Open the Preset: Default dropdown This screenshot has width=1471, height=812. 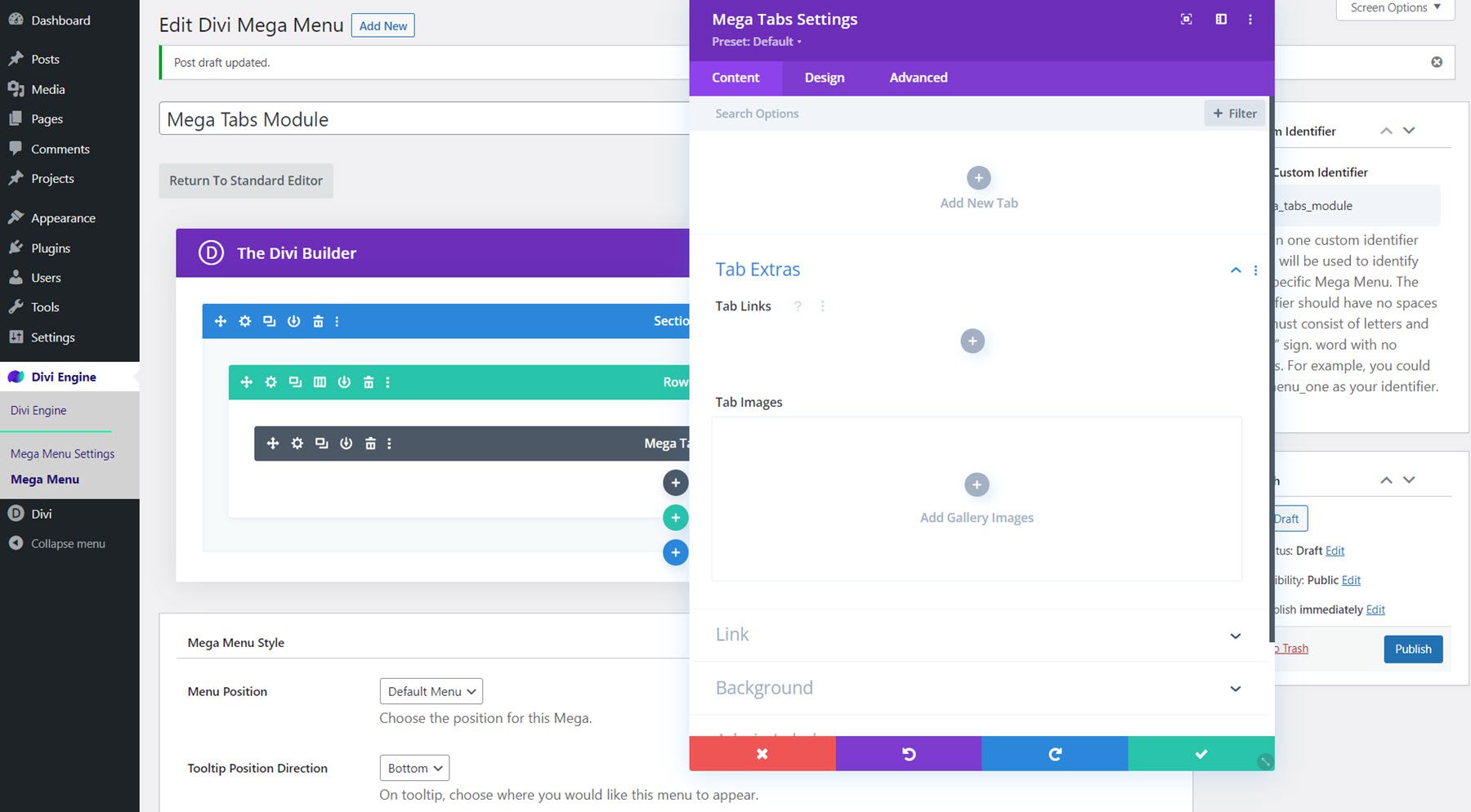pyautogui.click(x=756, y=42)
